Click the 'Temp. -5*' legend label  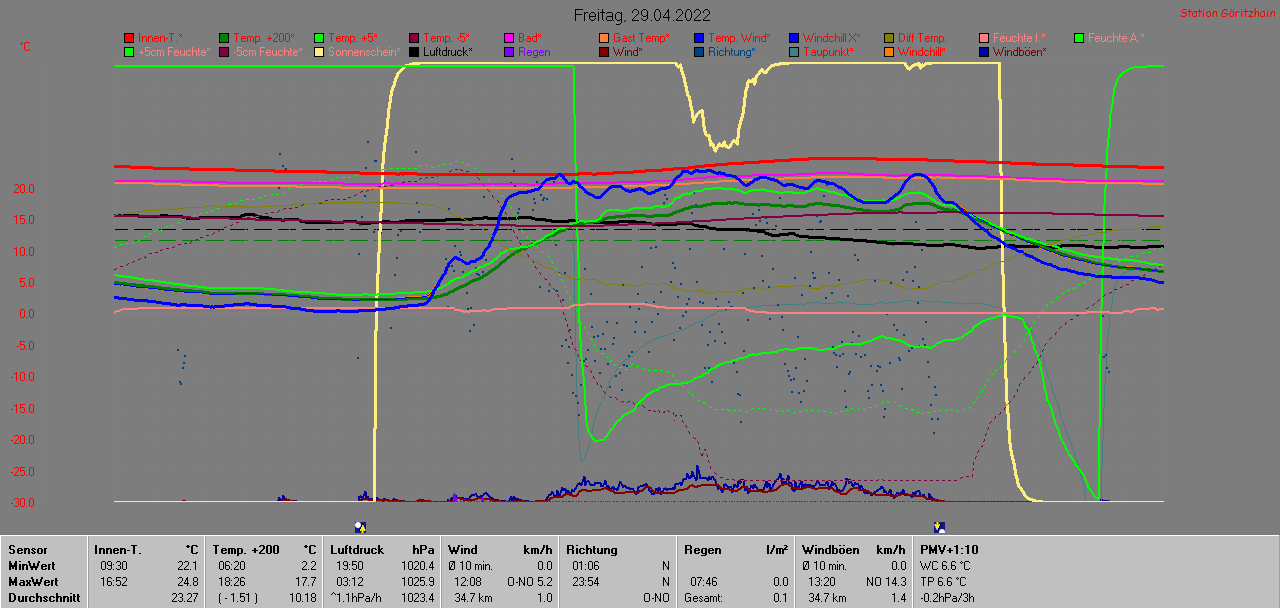pos(447,38)
